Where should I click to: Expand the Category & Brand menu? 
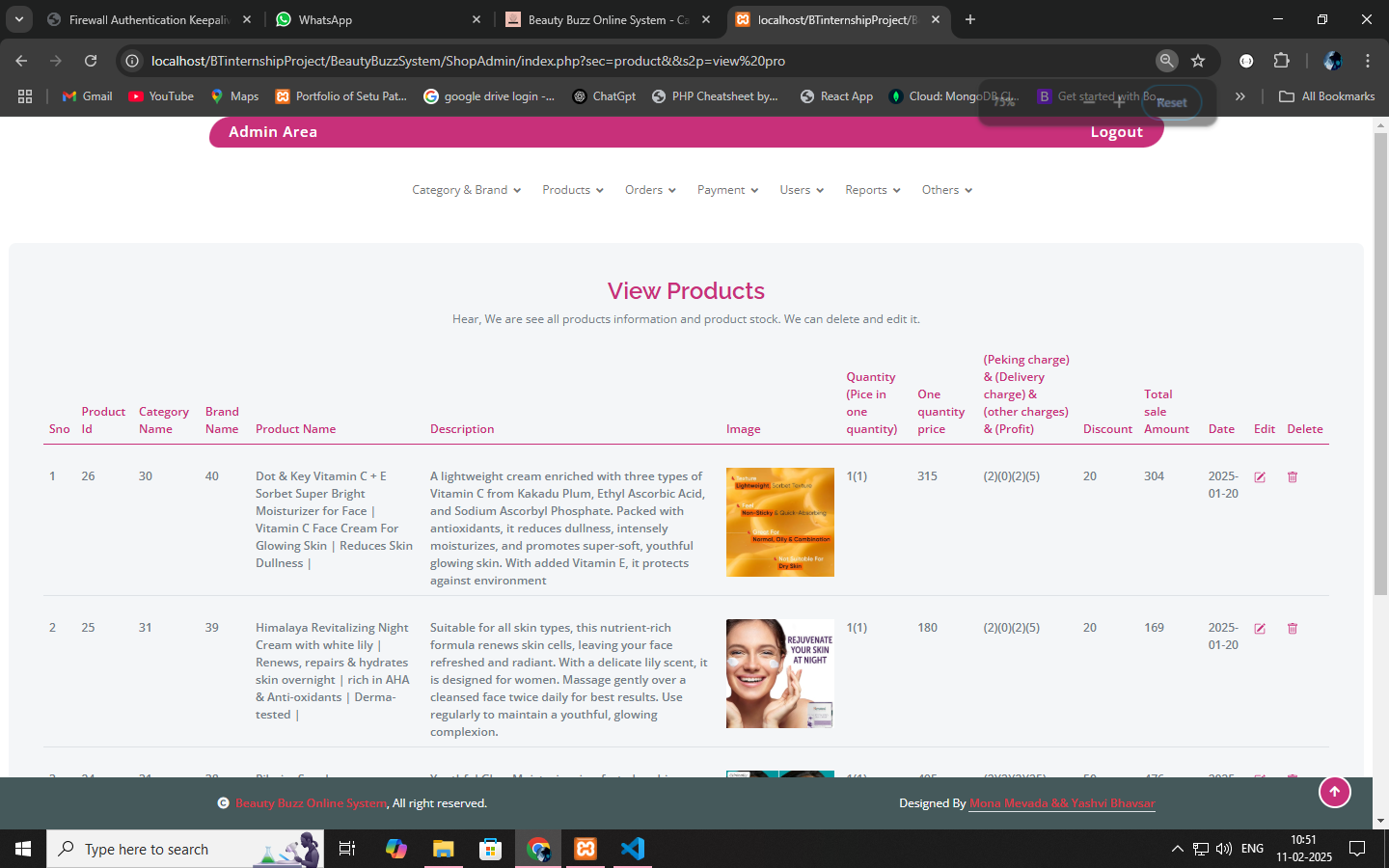pos(466,190)
